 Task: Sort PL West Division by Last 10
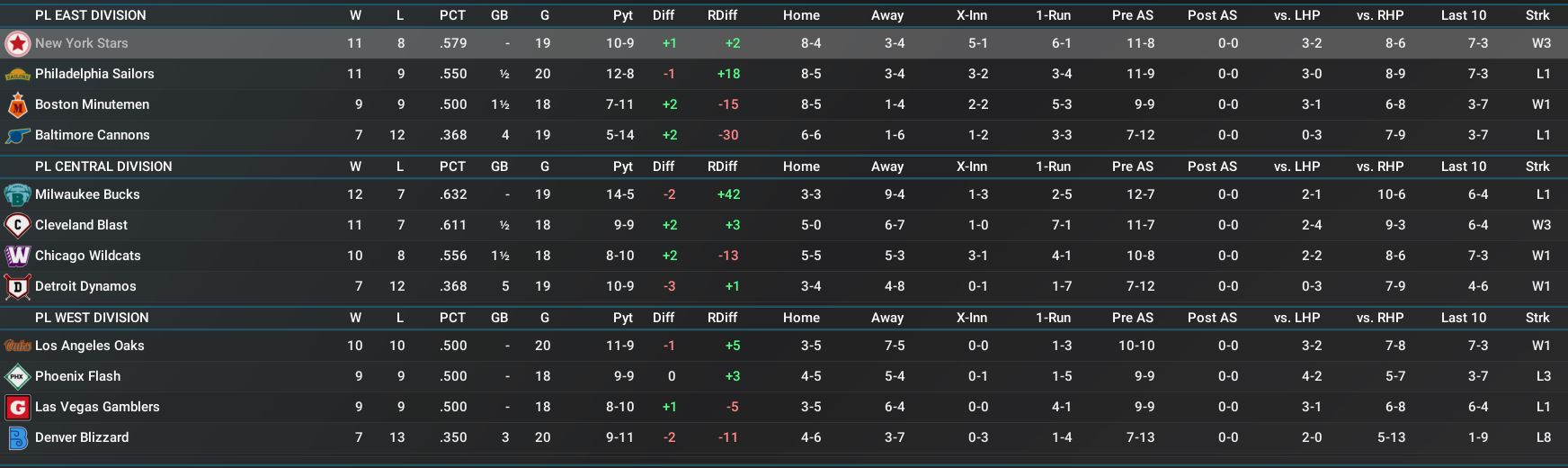(1463, 318)
